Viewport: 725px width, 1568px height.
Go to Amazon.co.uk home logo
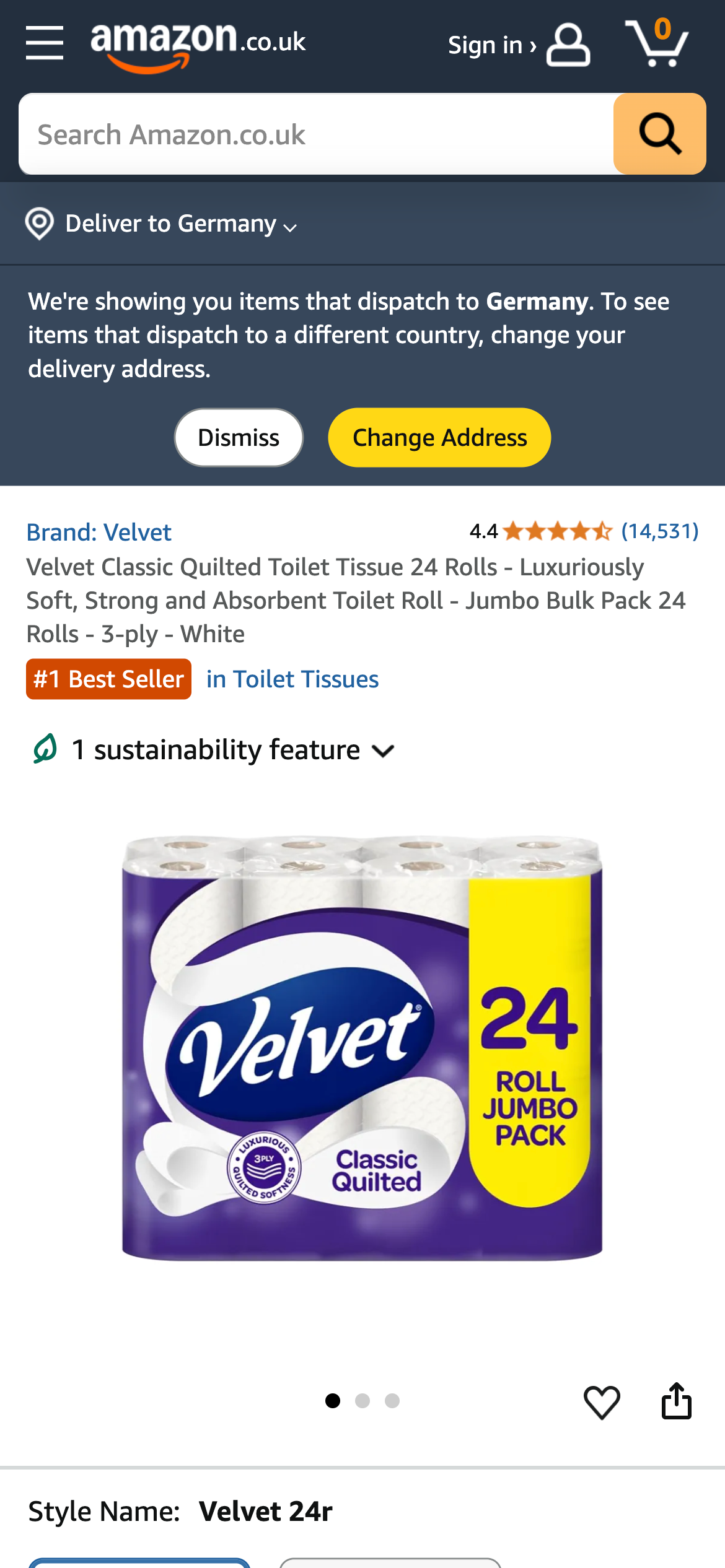(198, 46)
